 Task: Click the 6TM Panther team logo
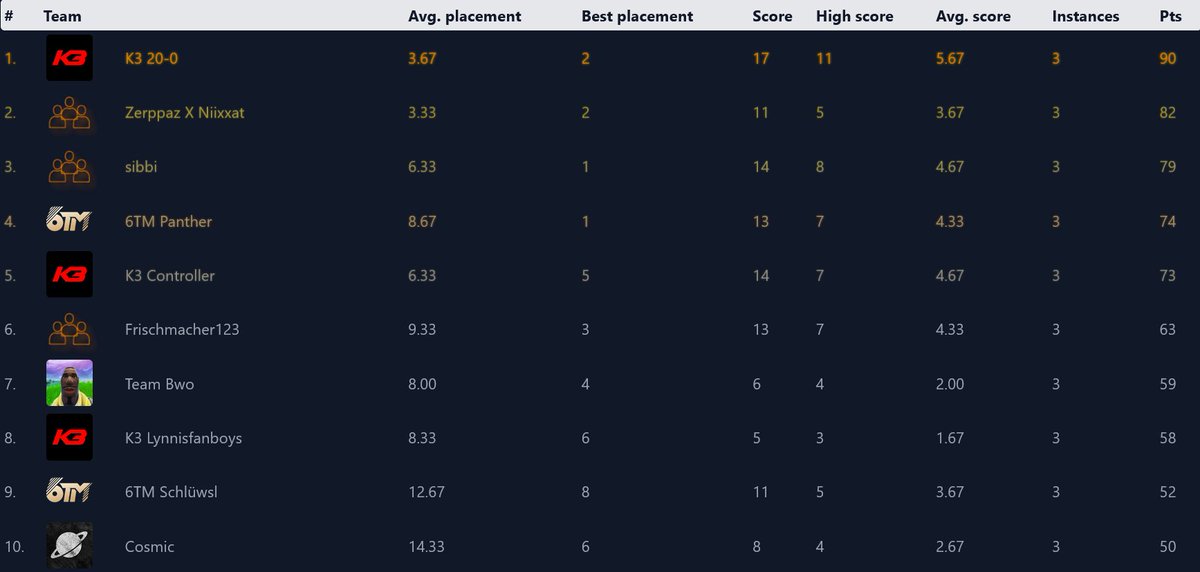[x=69, y=221]
